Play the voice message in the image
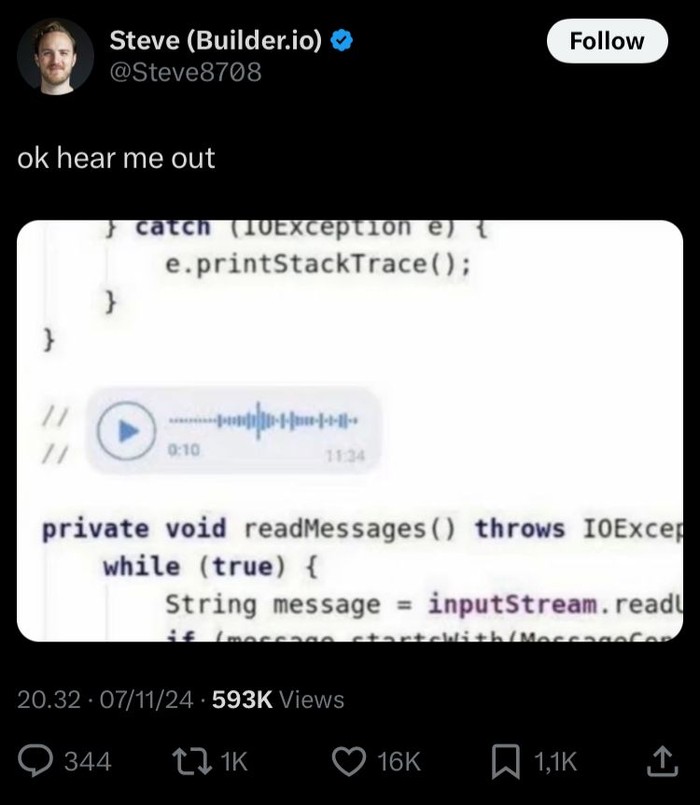Viewport: 700px width, 805px height. 126,431
